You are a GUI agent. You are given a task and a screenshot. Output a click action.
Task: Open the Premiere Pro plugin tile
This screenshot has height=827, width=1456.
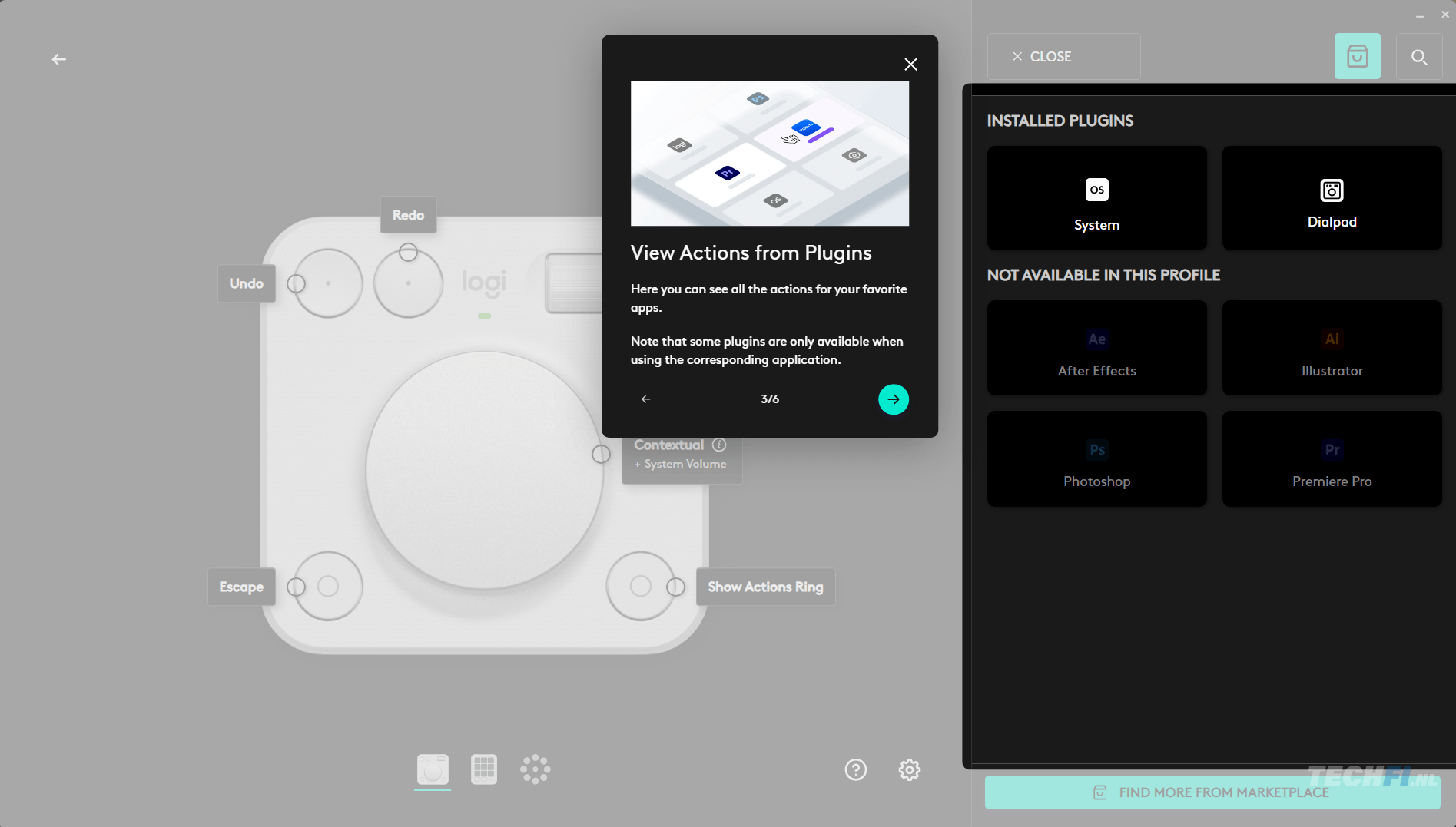click(x=1332, y=458)
